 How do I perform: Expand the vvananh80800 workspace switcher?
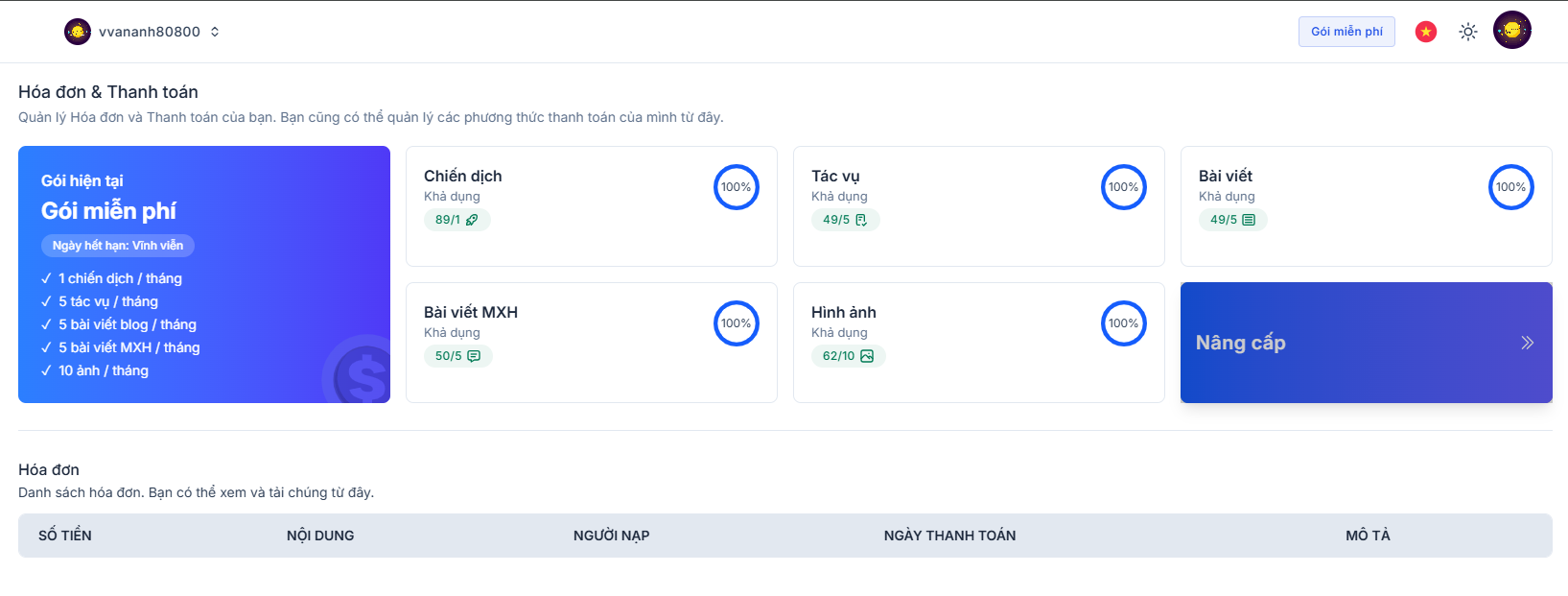pos(215,32)
